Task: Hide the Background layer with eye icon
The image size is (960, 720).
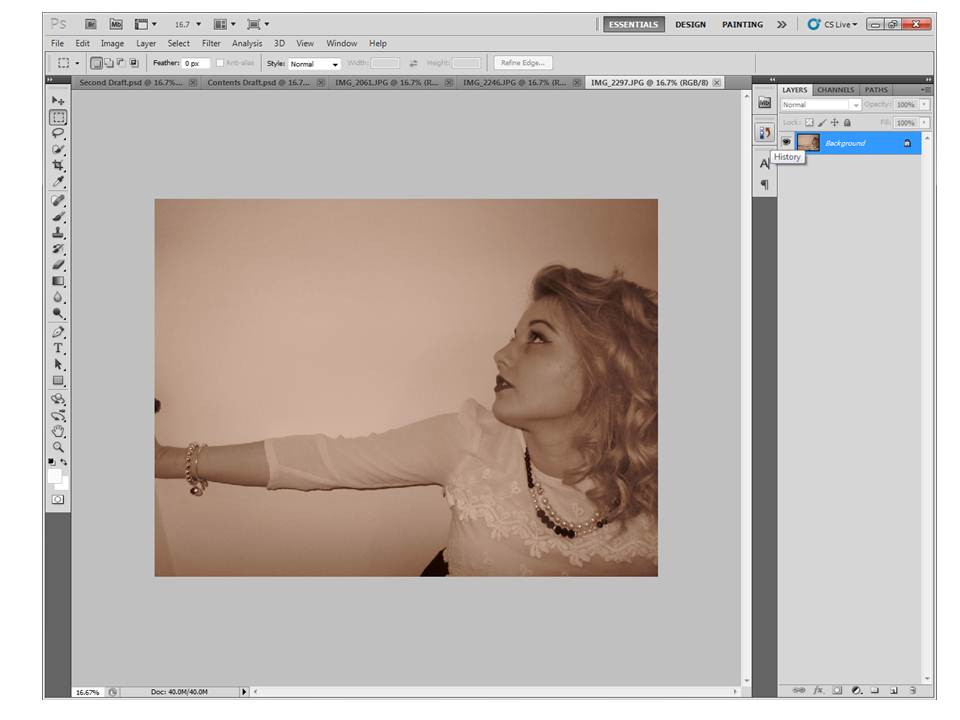Action: (786, 143)
